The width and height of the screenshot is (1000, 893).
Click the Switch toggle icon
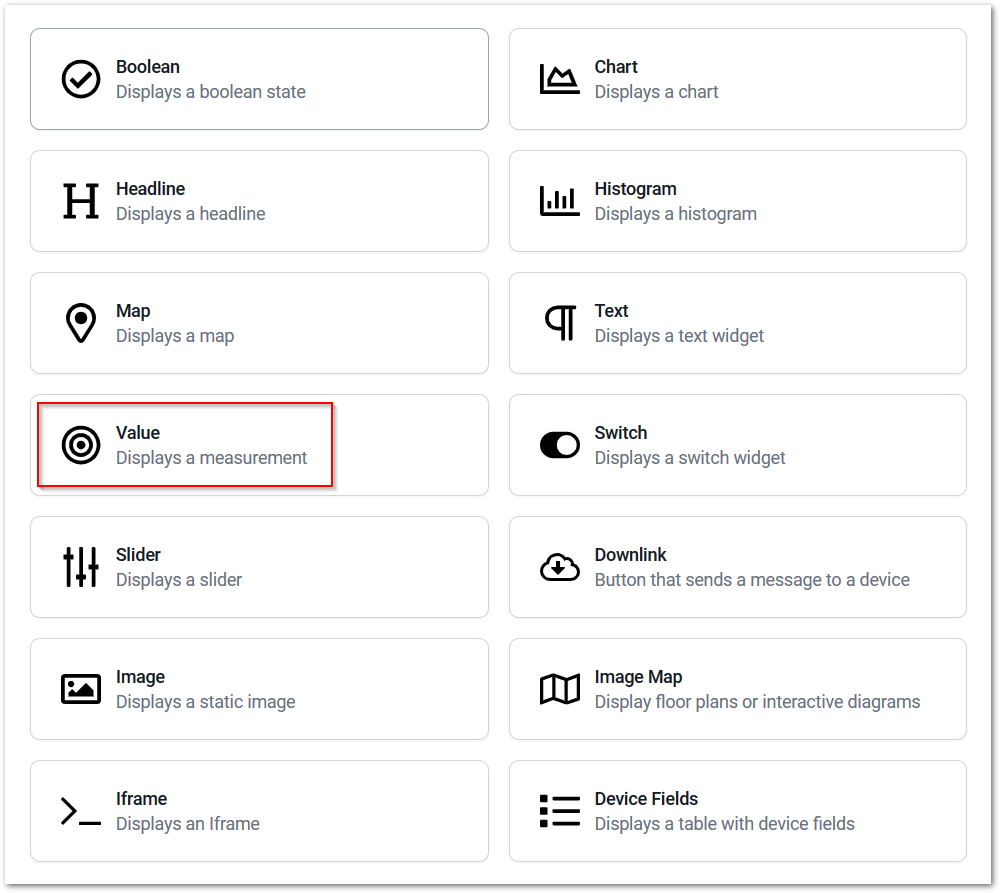tap(559, 445)
